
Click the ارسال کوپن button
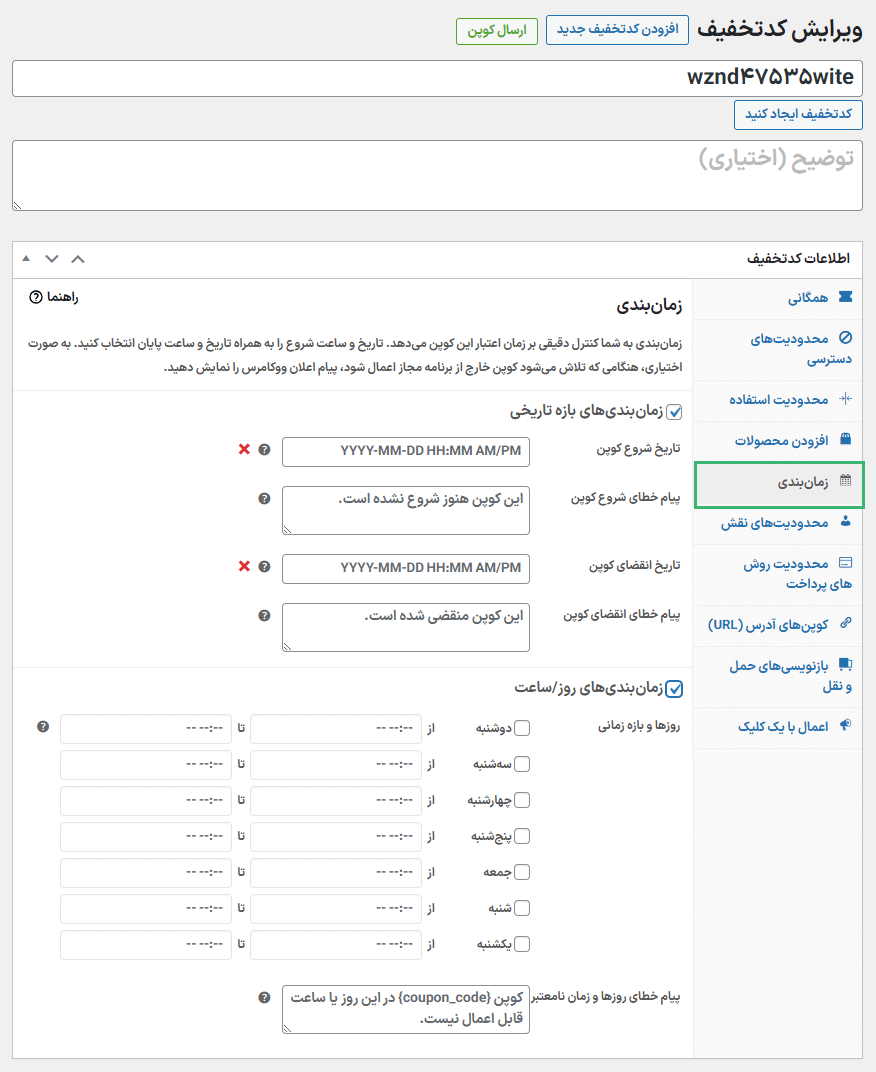tap(497, 31)
